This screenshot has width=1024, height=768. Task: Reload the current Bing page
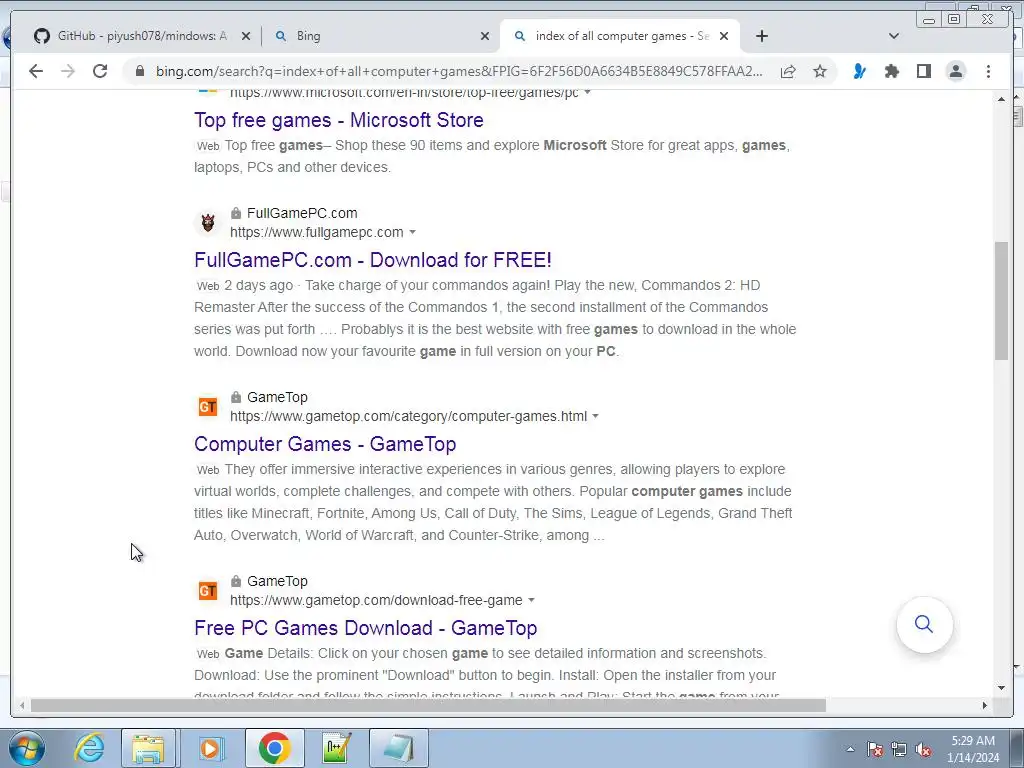click(100, 71)
